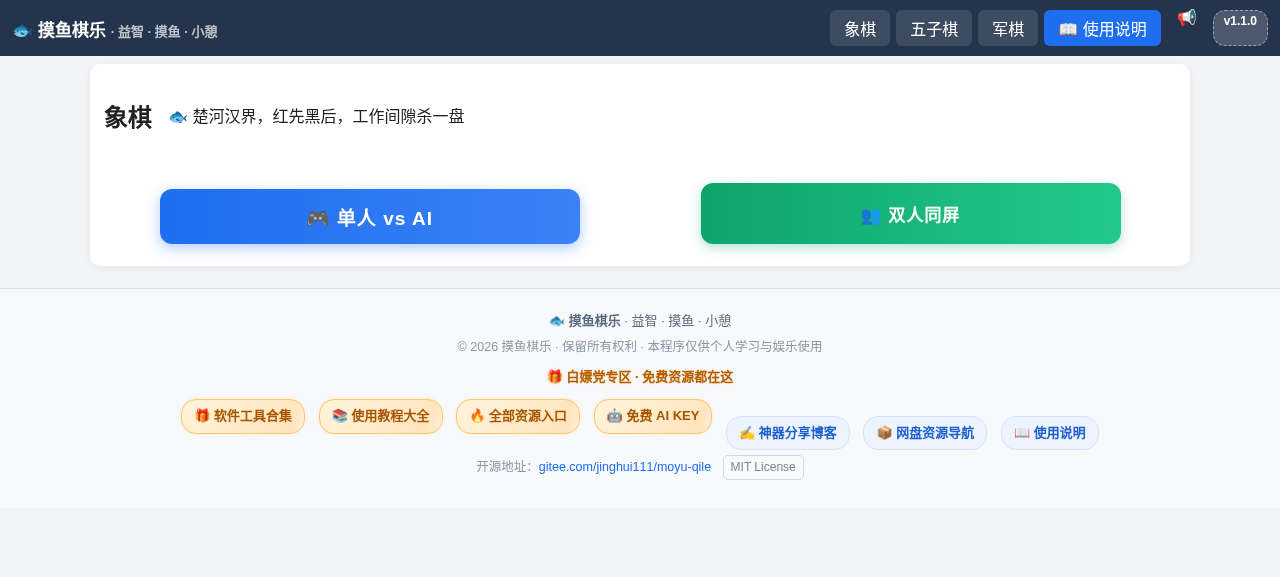Open the 使用说明 guide in navbar
The width and height of the screenshot is (1280, 577).
click(1102, 28)
